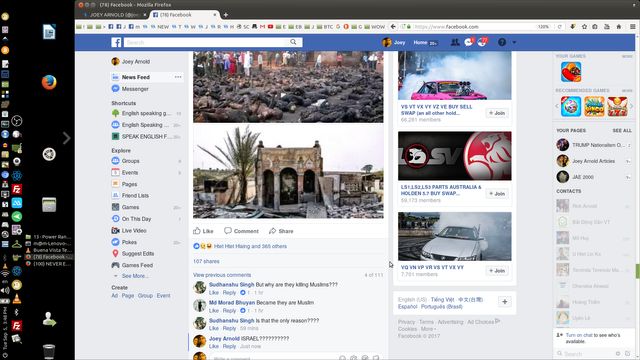Open Candy Crush game icon
Screen dimensions: 640x360
(571, 72)
